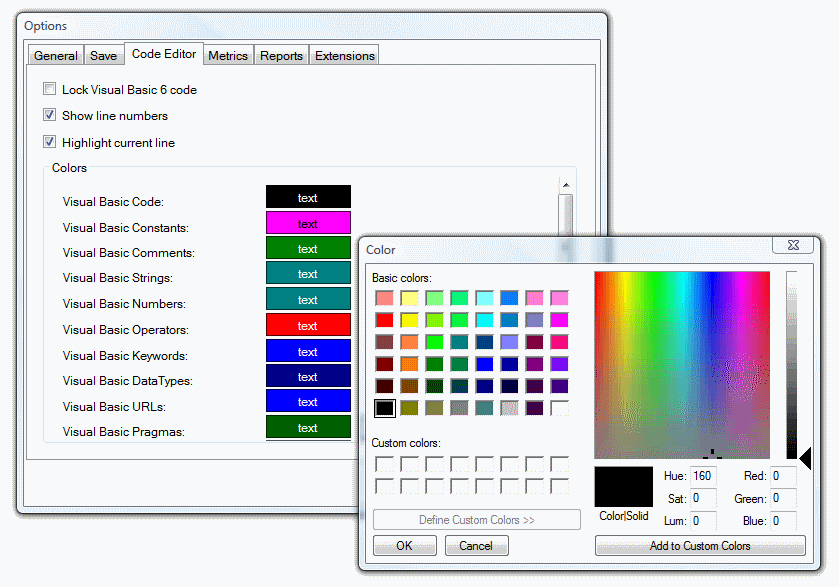Select the bright cyan basic color swatch
839x587 pixels.
[x=484, y=320]
